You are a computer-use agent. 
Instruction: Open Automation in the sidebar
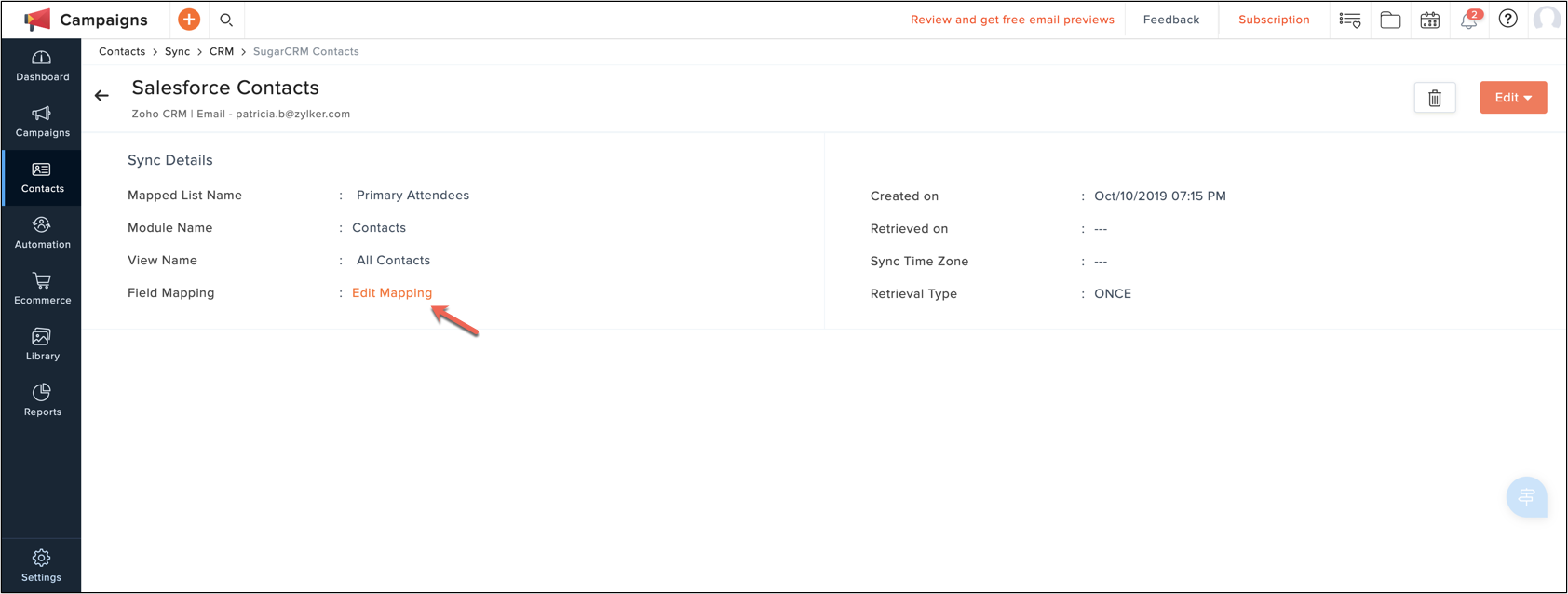pyautogui.click(x=42, y=234)
